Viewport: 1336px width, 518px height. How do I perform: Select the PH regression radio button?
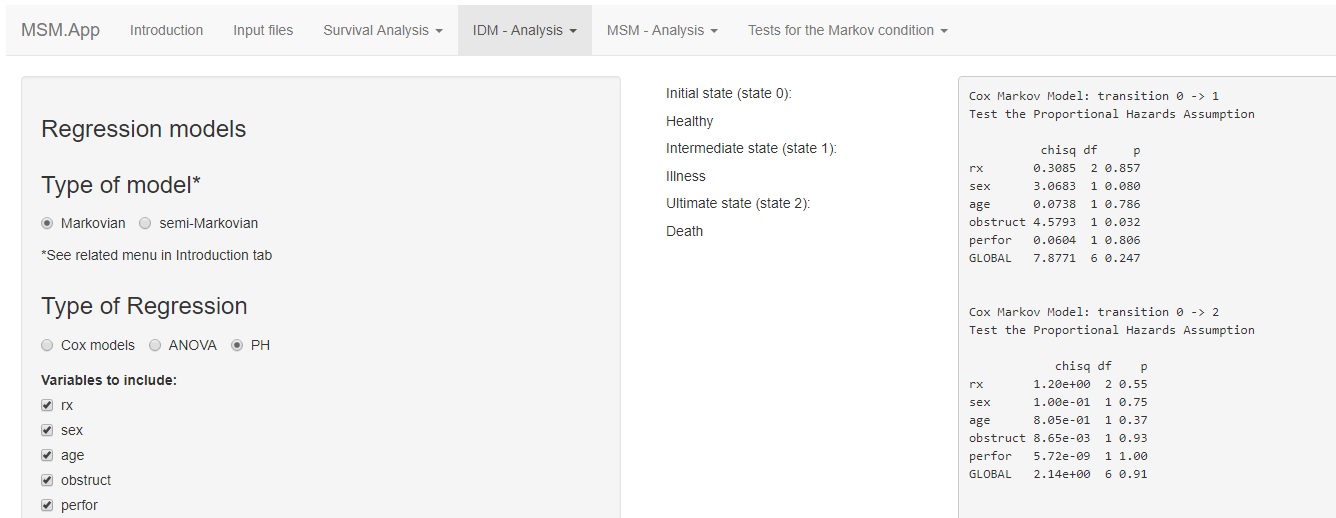(x=237, y=345)
